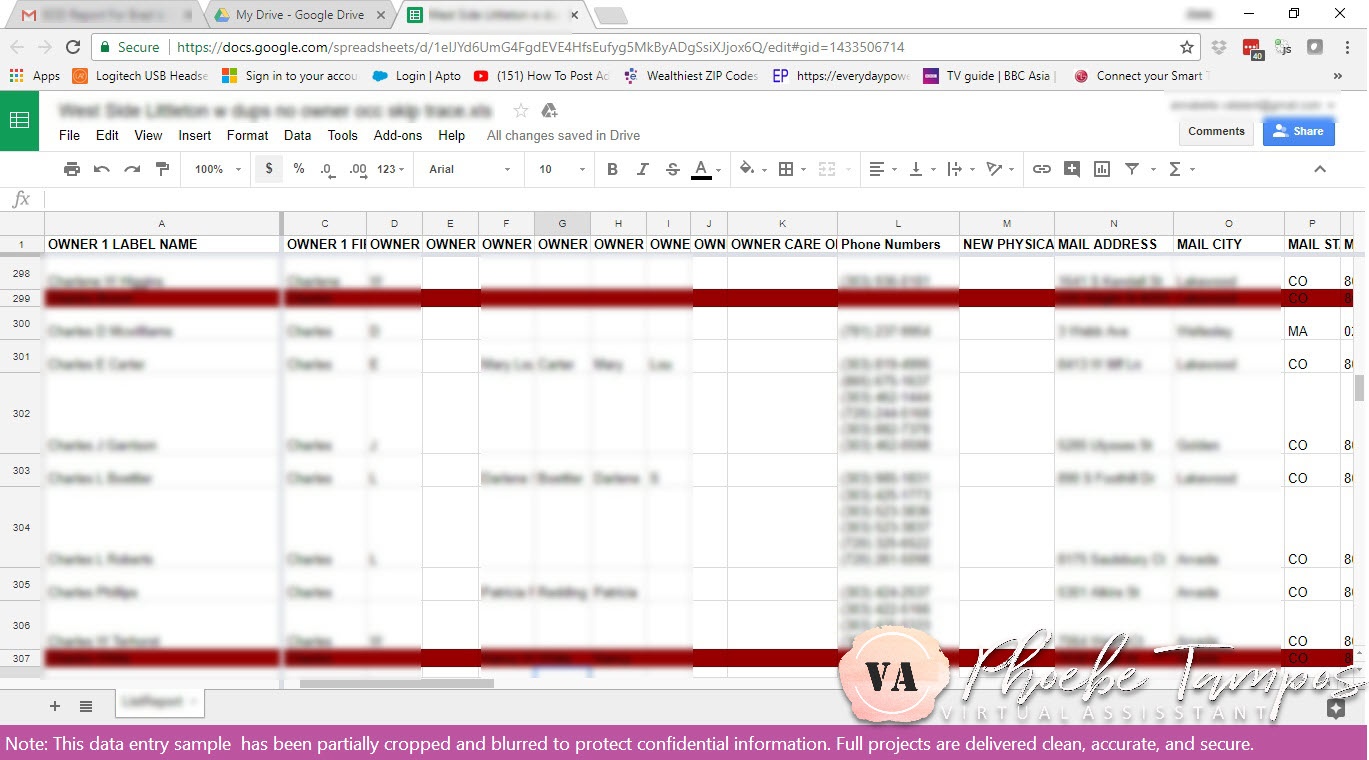
Task: Open the 123 number format dropdown
Action: pyautogui.click(x=386, y=169)
